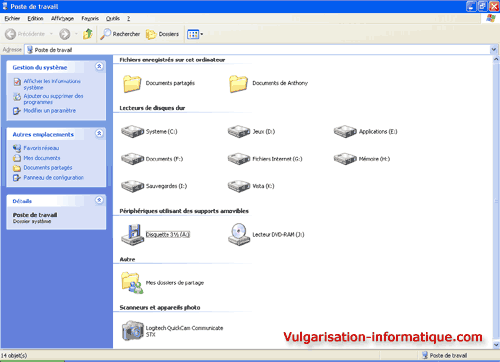Image resolution: width=500 pixels, height=362 pixels.
Task: Click the vertical scrollbar up arrow
Action: [x=496, y=59]
